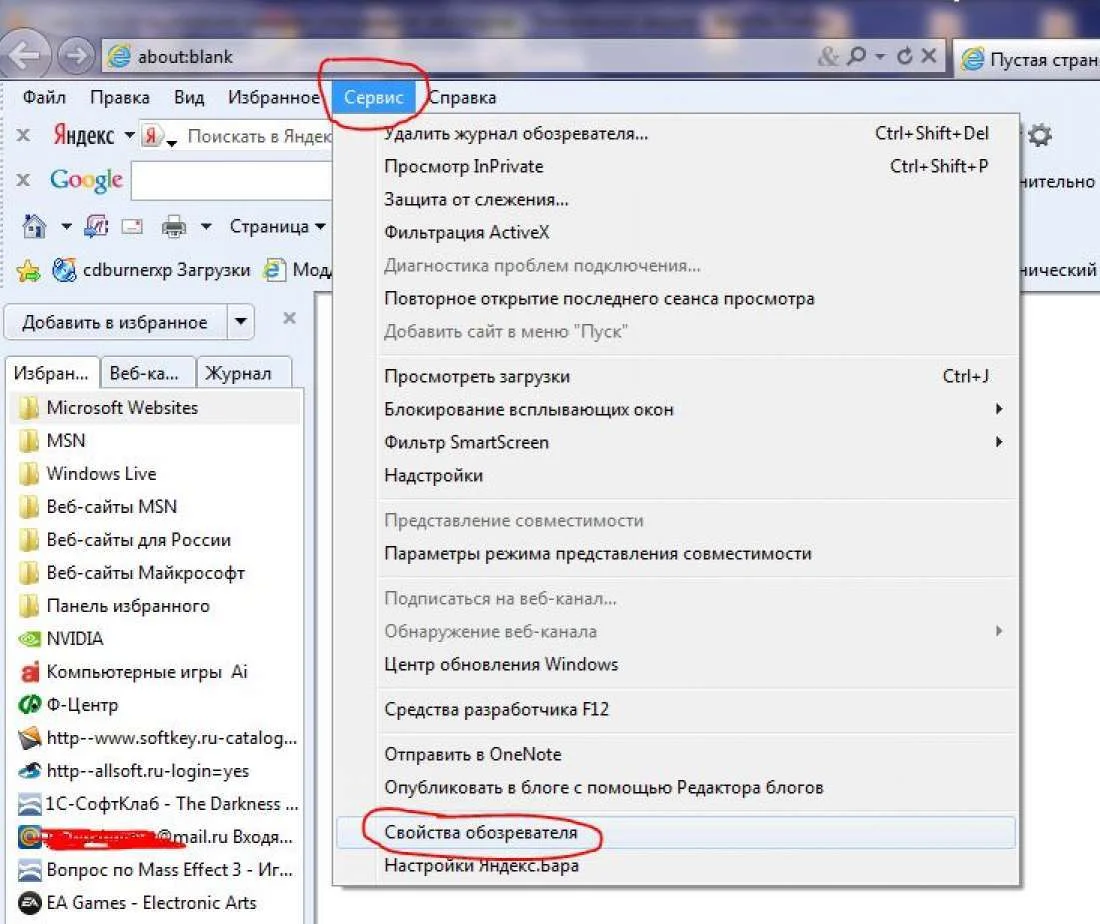The image size is (1100, 924).
Task: Switch to the Веб-ка... tab
Action: (x=147, y=373)
